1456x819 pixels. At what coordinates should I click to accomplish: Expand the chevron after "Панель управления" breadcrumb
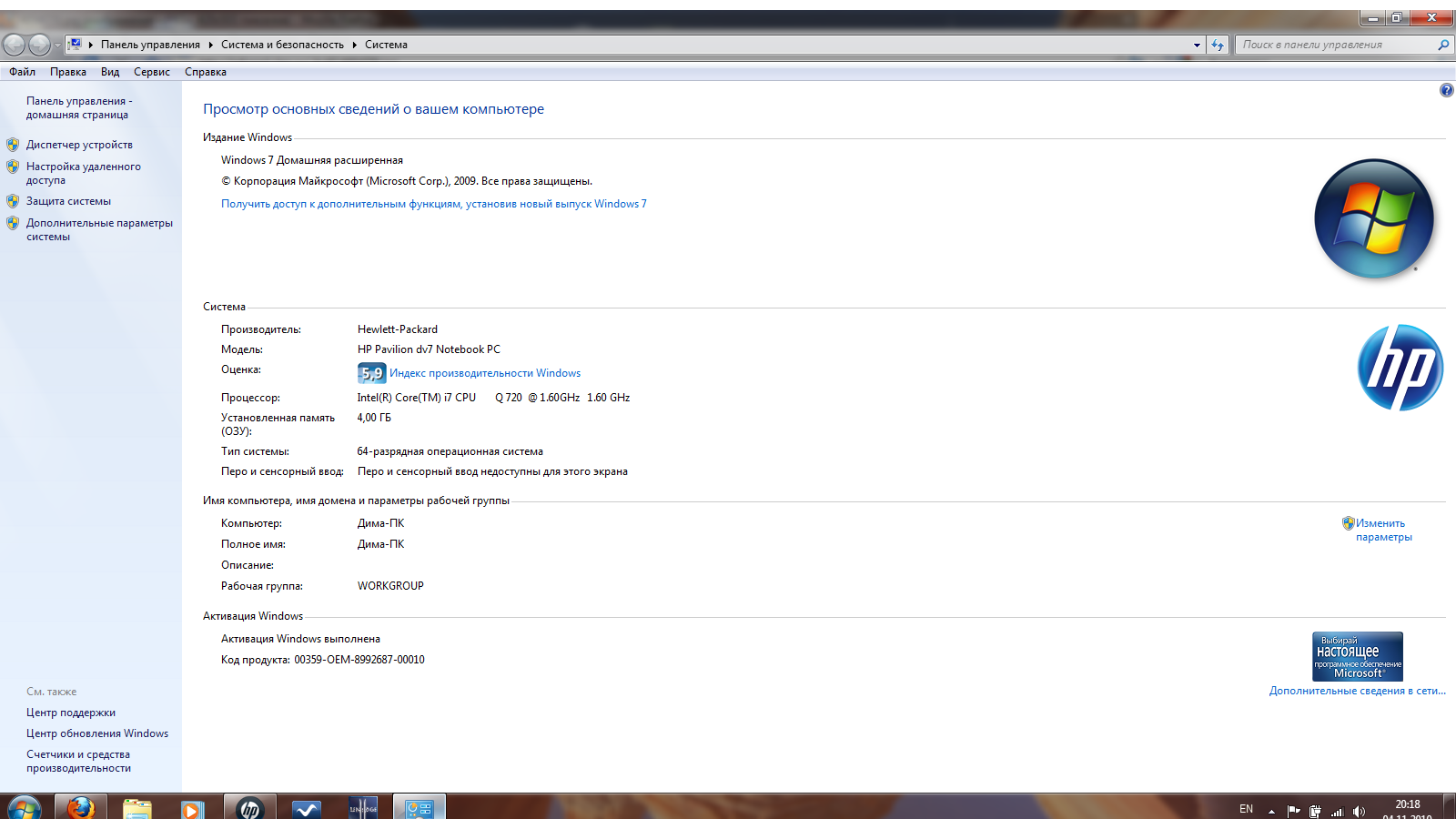[210, 45]
